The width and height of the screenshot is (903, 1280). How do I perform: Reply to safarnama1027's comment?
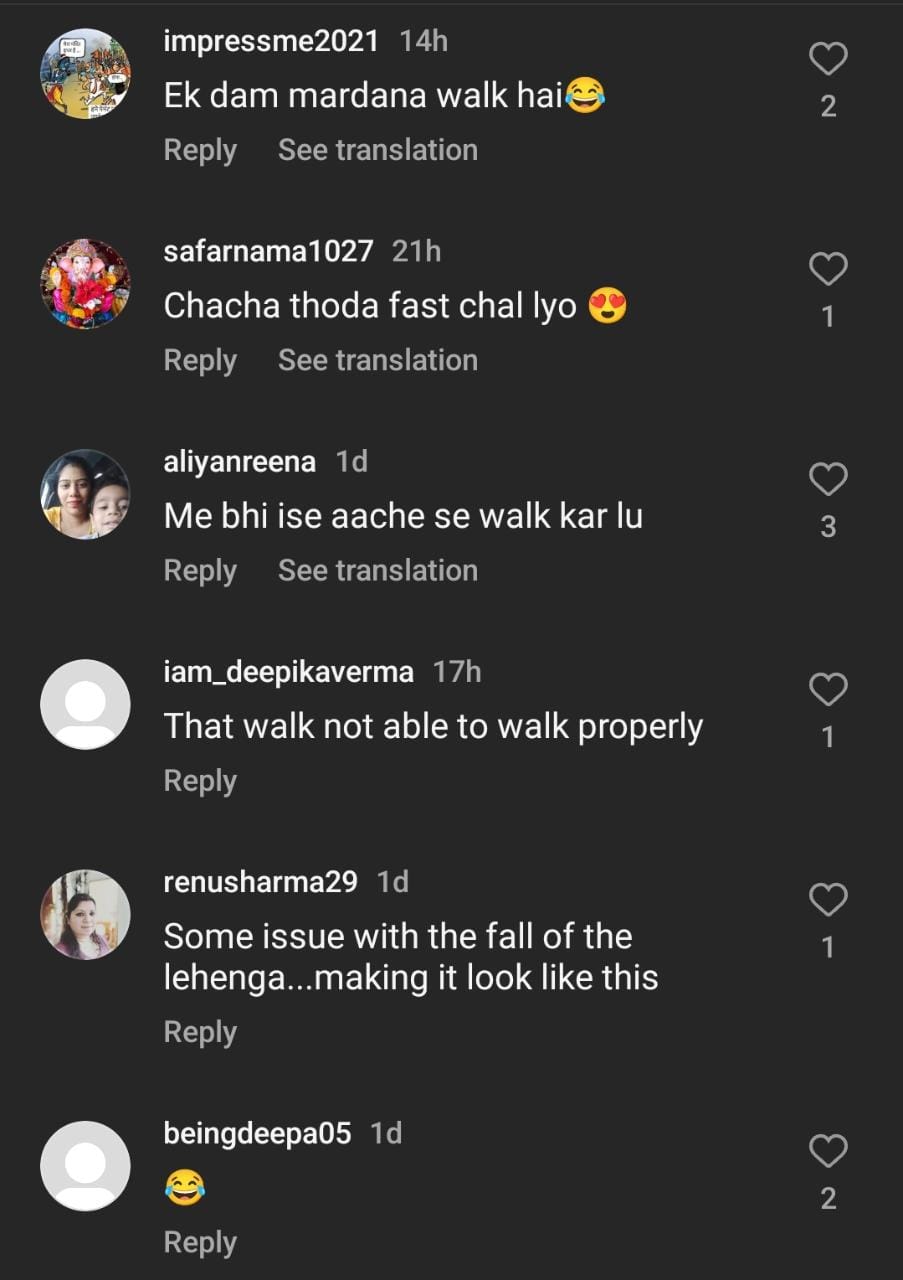click(200, 361)
